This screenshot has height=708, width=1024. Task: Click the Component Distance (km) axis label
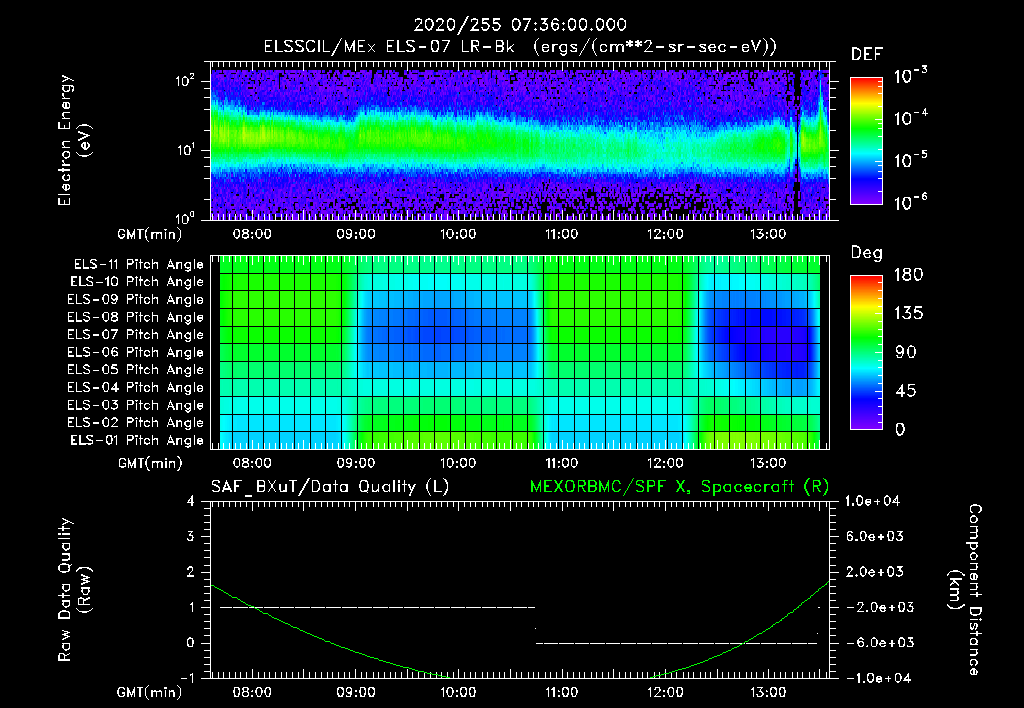964,589
